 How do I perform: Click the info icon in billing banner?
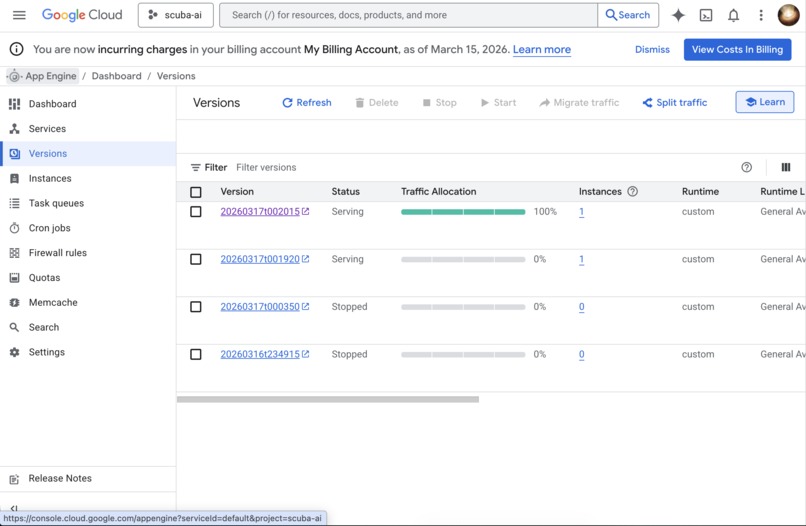(16, 49)
